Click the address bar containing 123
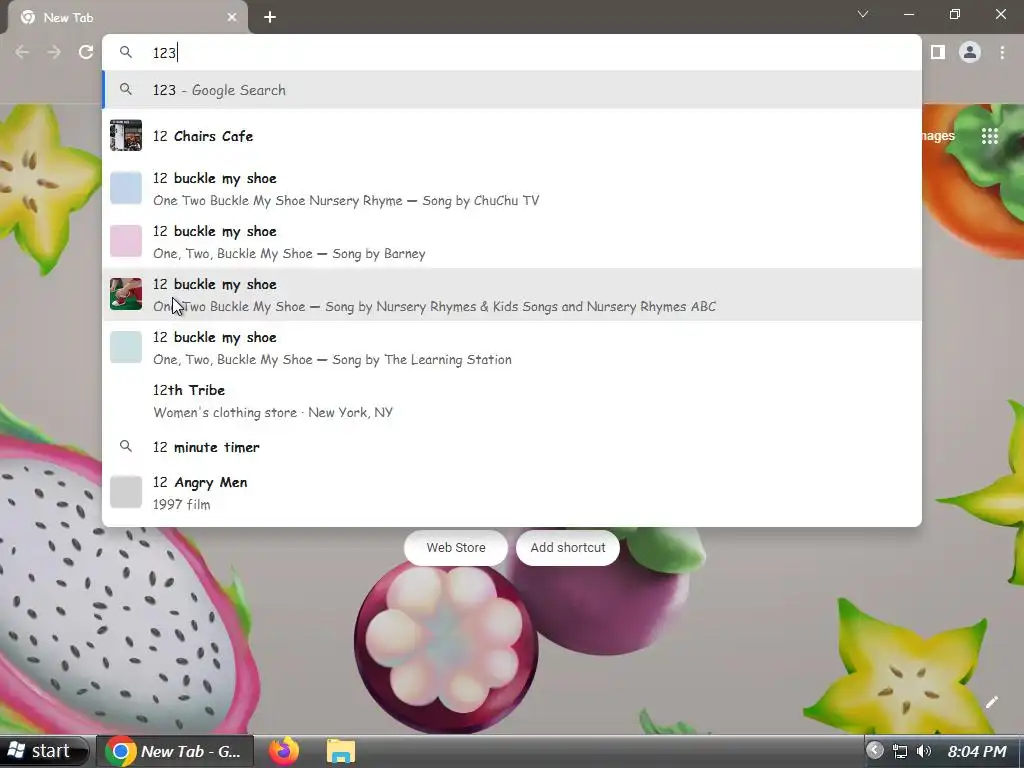1024x768 pixels. (511, 52)
